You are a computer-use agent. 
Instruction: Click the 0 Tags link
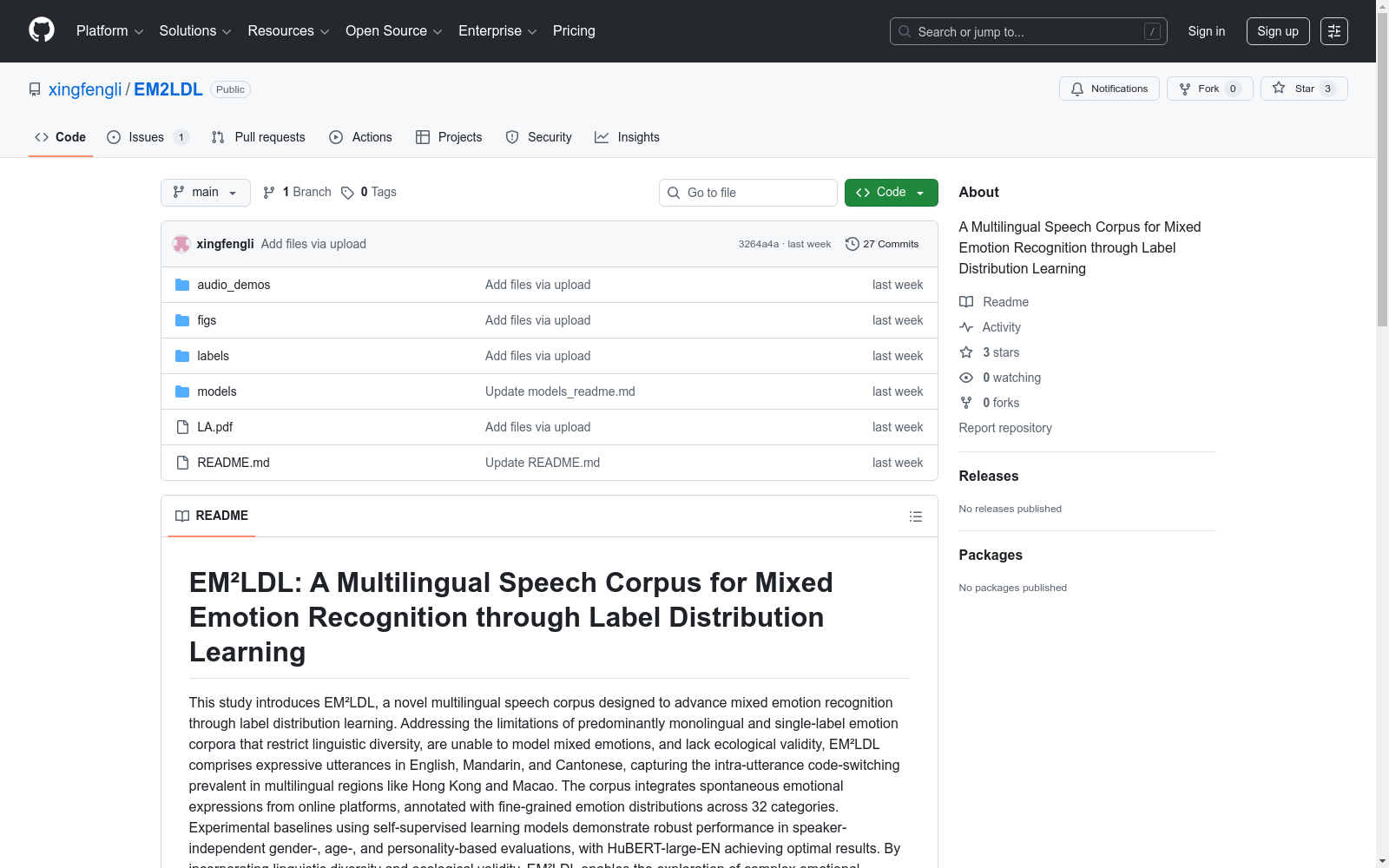369,193
